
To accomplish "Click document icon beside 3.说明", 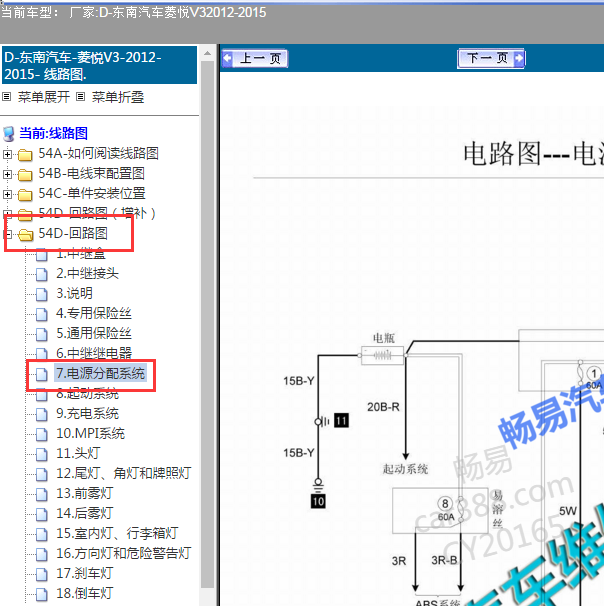I will click(41, 294).
